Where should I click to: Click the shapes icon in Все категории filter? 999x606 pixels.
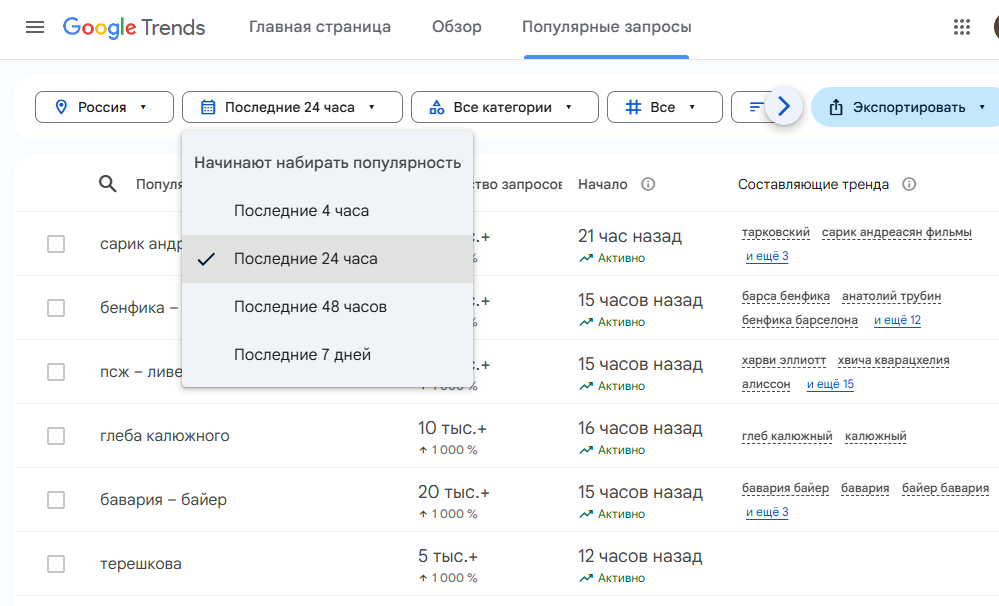coord(436,107)
